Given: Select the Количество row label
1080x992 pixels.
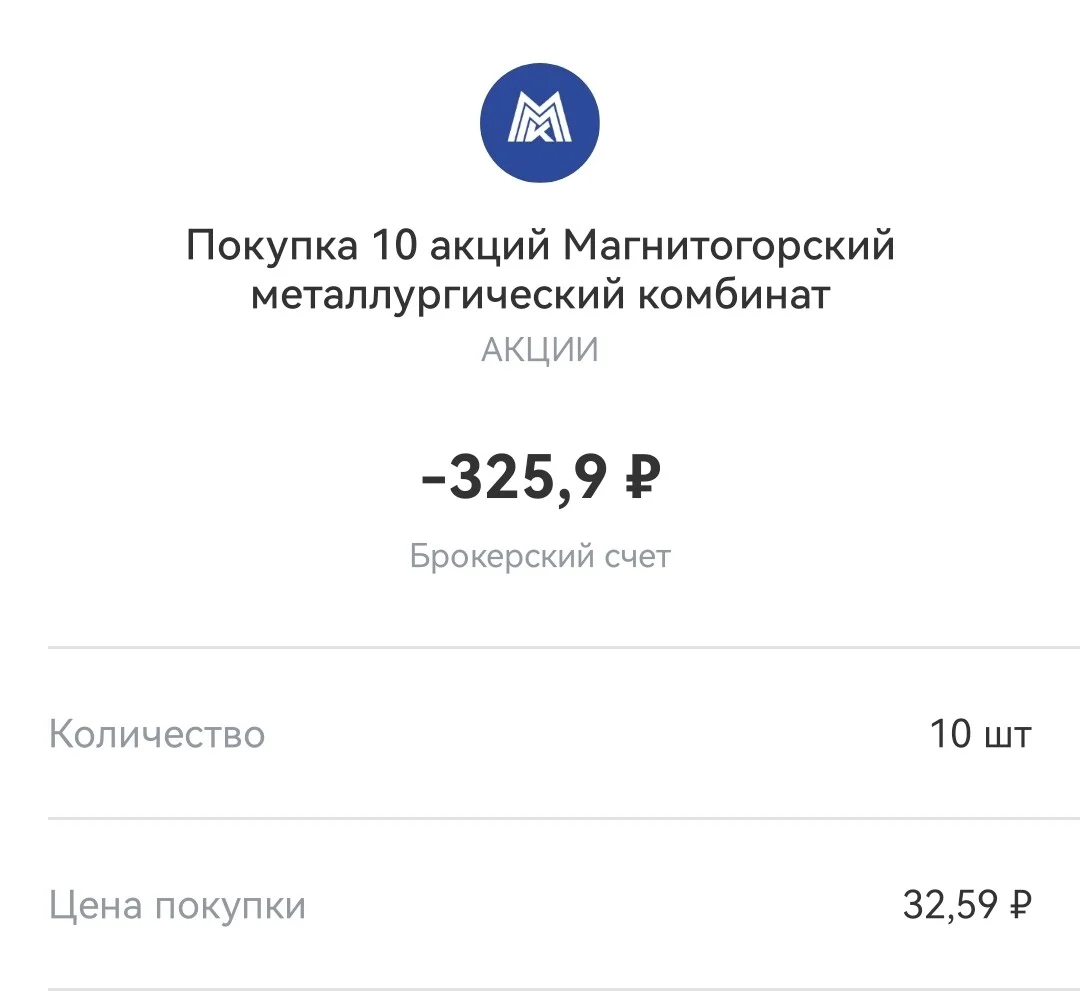Looking at the screenshot, I should [157, 734].
